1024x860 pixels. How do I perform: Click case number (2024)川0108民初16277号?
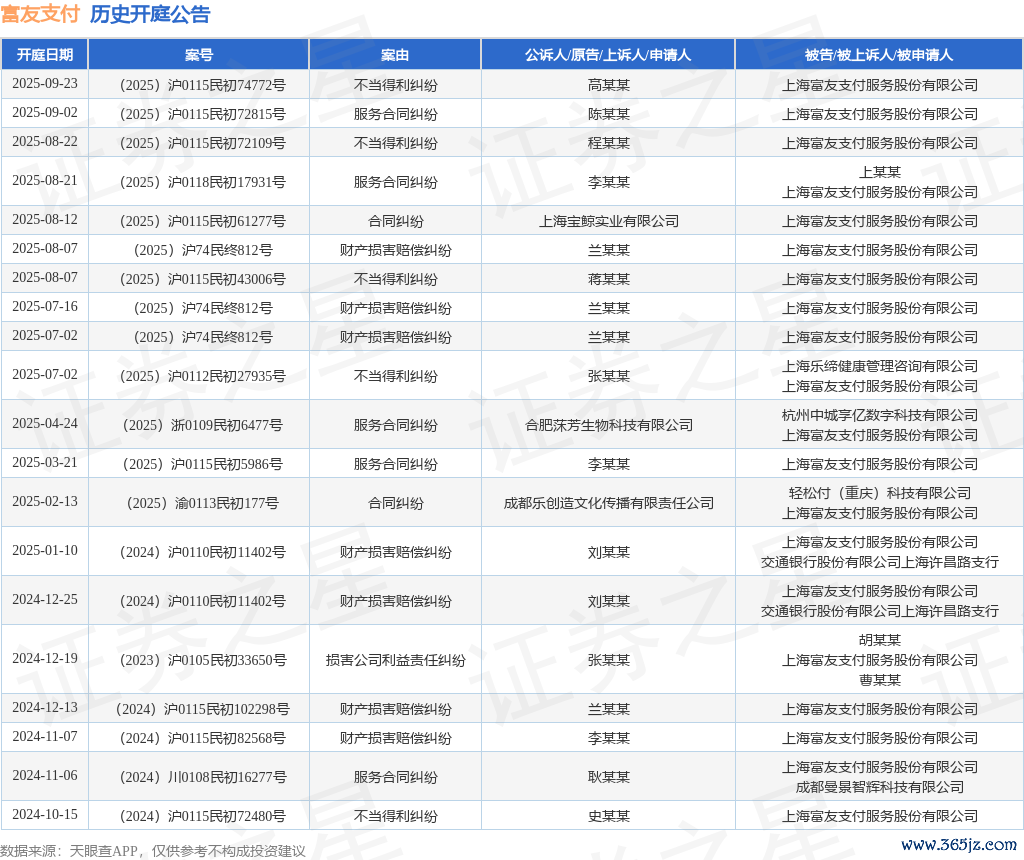[199, 777]
